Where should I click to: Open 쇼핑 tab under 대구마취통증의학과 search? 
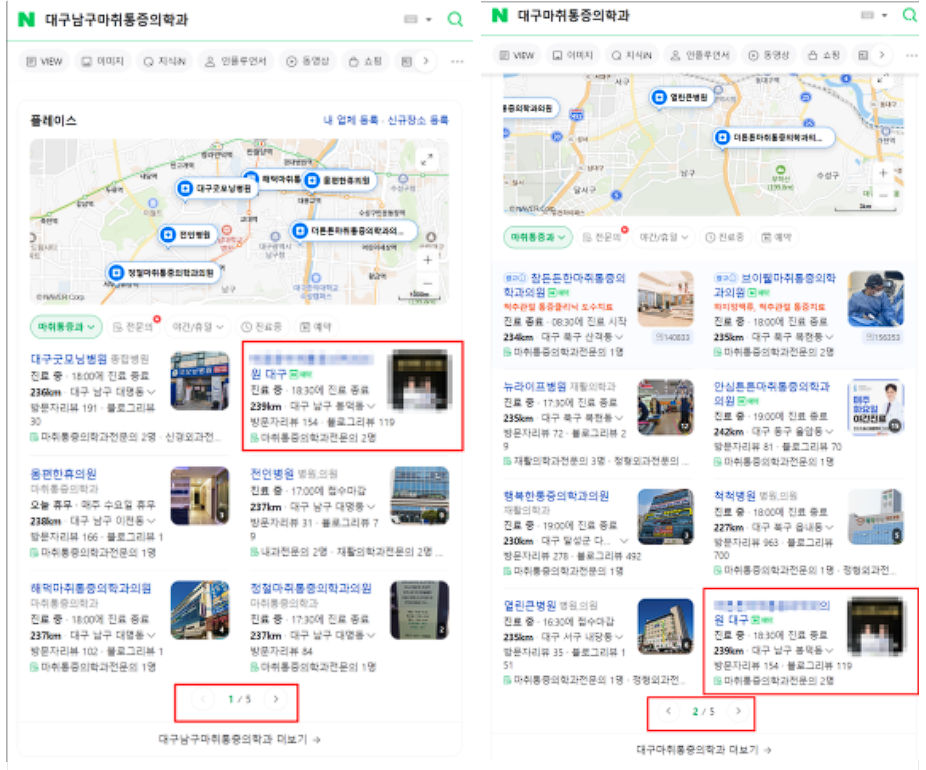point(824,55)
